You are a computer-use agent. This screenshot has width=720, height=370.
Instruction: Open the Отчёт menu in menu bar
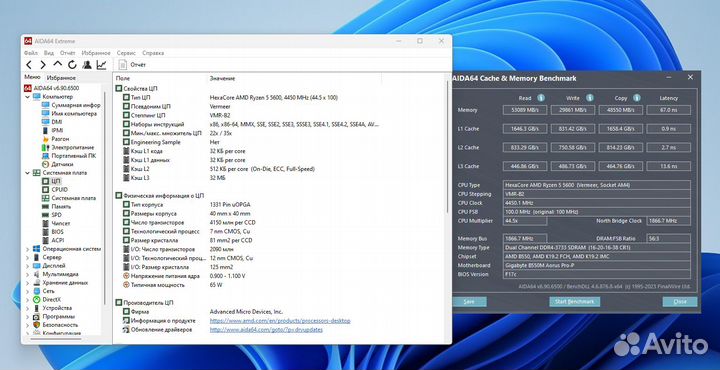pyautogui.click(x=68, y=53)
